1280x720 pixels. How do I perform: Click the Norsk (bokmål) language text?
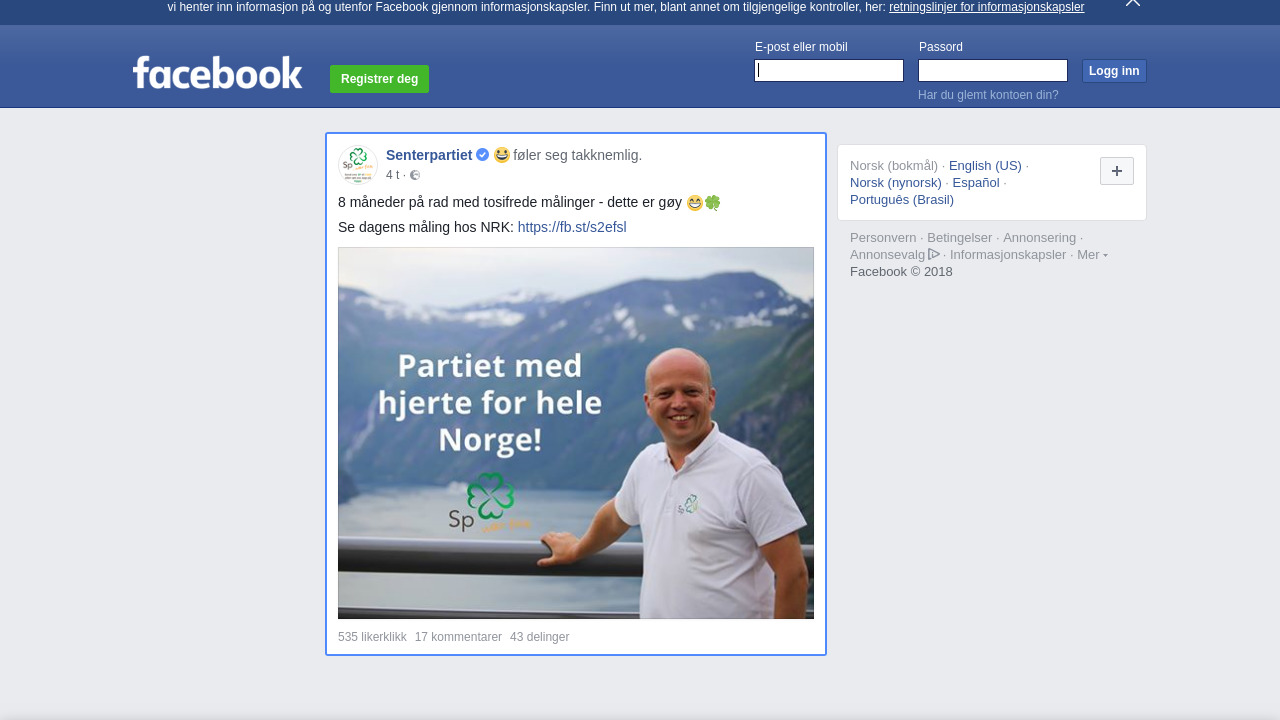point(894,166)
